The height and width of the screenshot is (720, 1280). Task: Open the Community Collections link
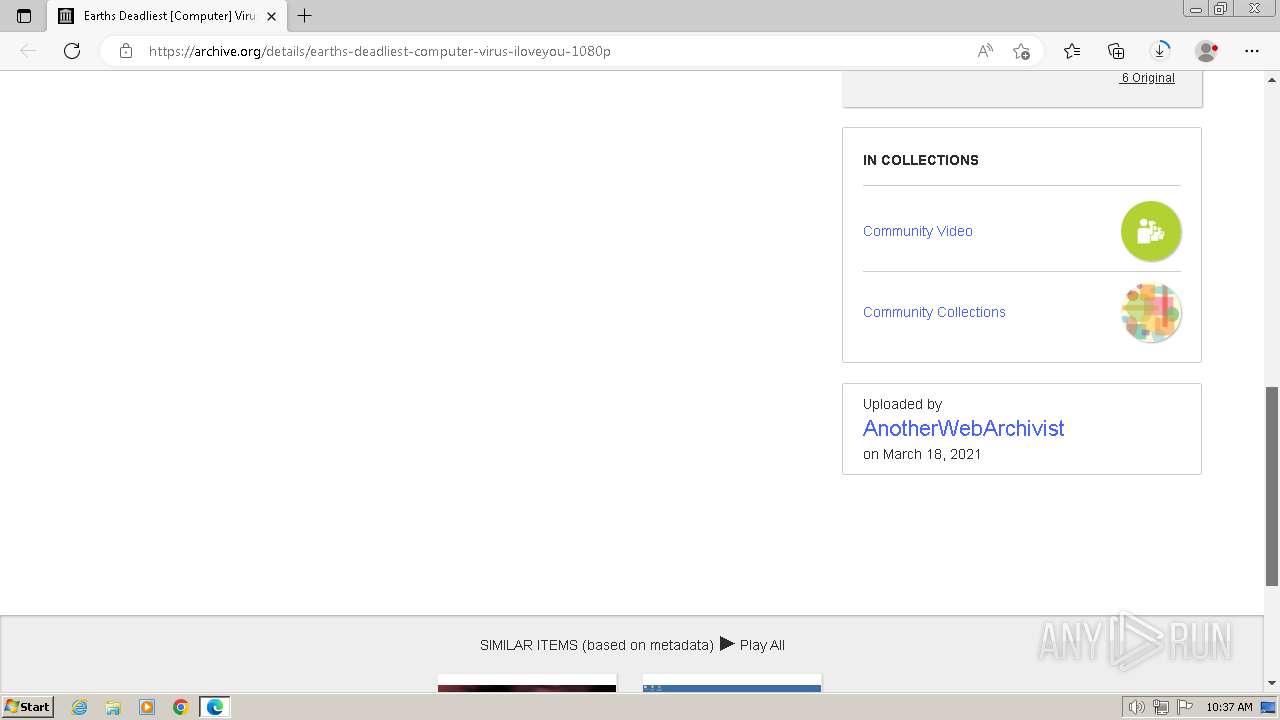pos(934,312)
